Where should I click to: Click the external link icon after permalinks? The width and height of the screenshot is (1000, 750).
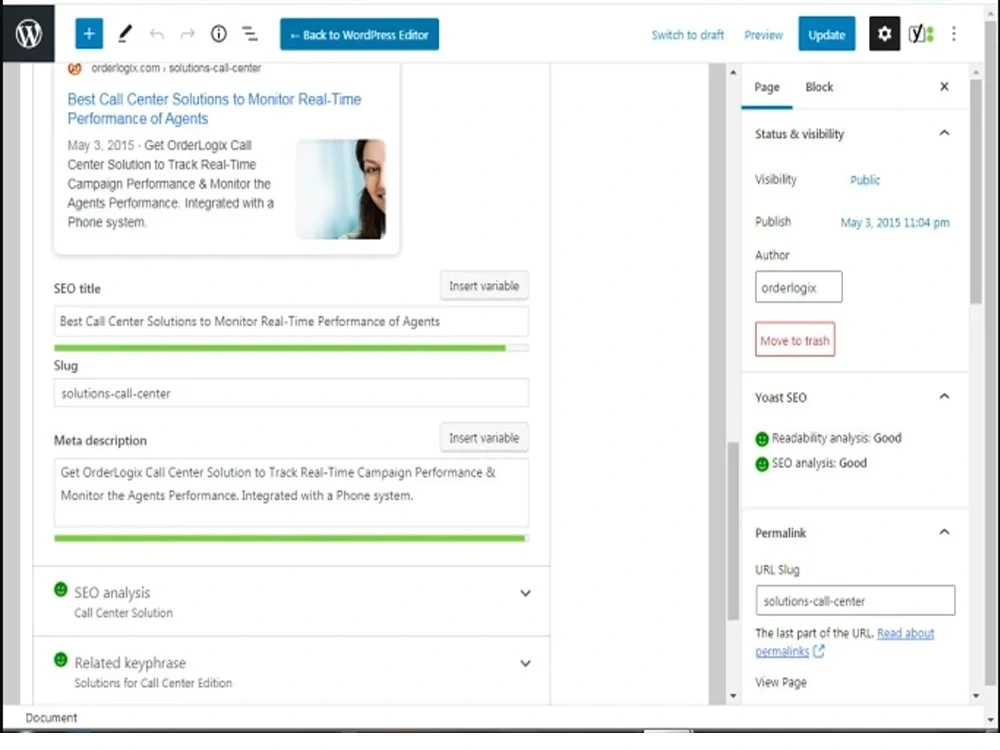(x=819, y=651)
